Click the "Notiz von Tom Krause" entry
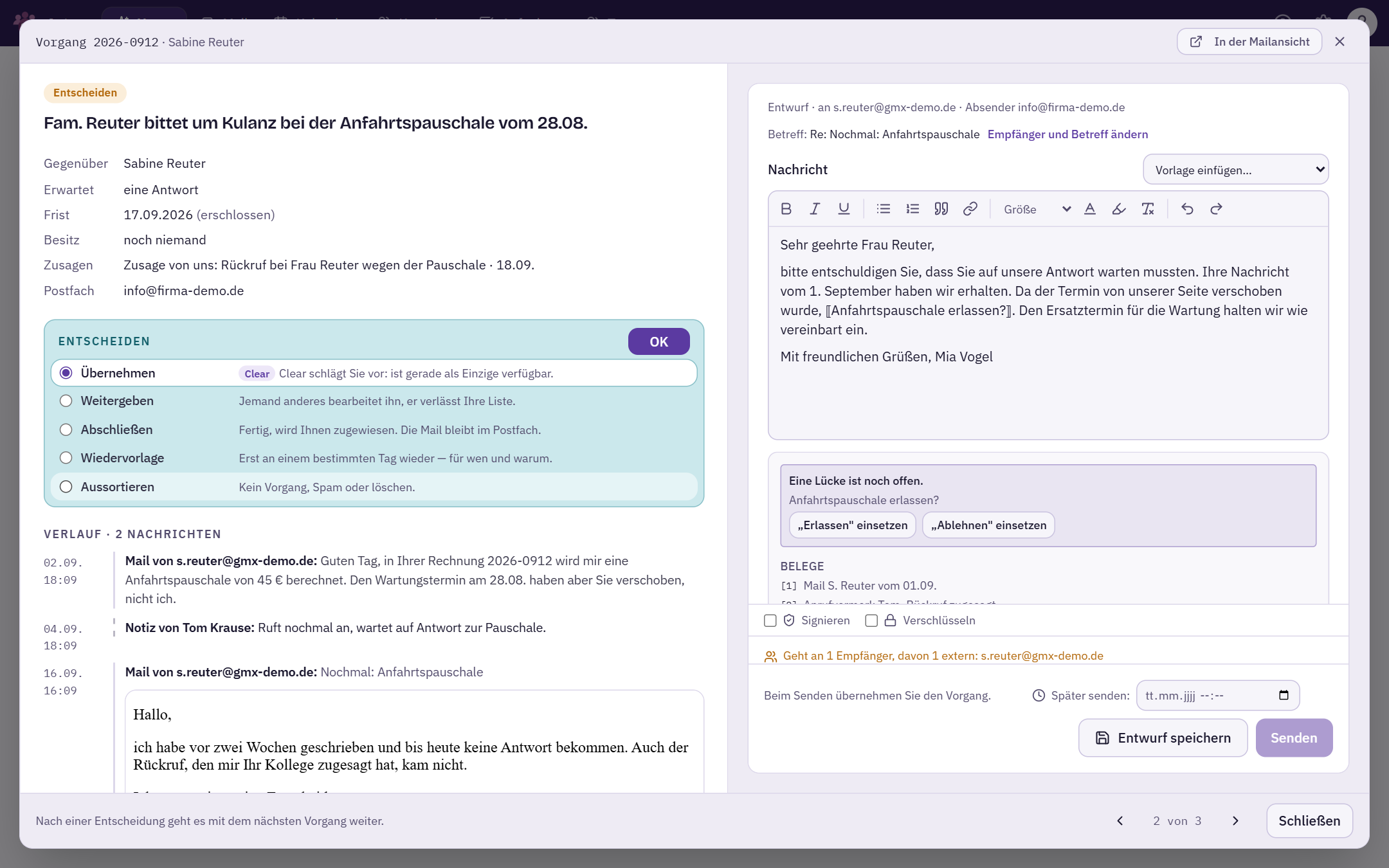Image resolution: width=1389 pixels, height=868 pixels. (x=335, y=628)
